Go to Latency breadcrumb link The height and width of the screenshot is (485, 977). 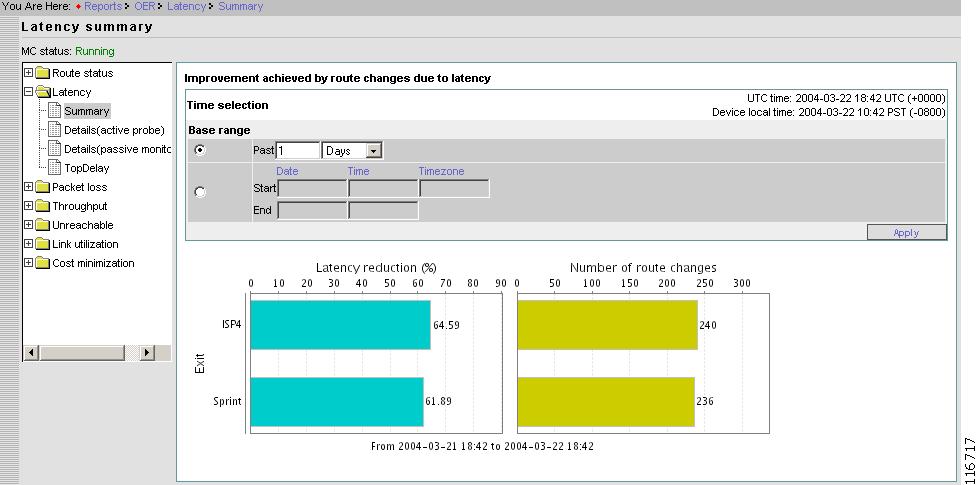click(x=186, y=6)
